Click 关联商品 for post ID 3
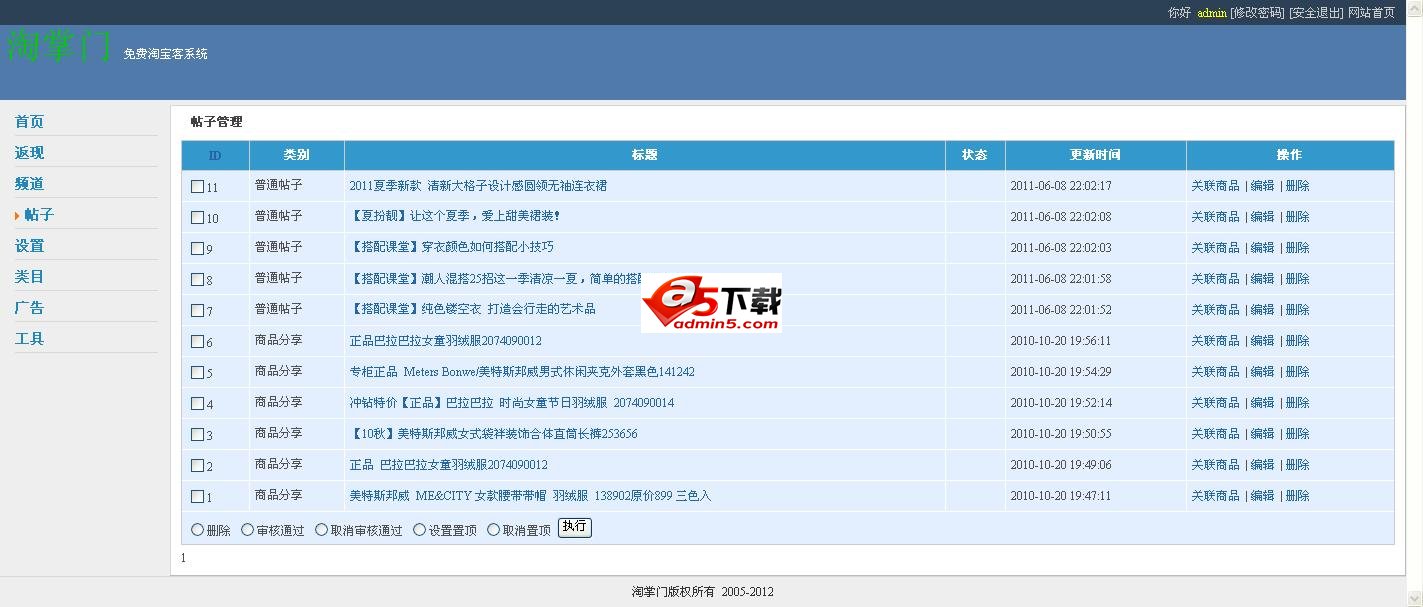This screenshot has width=1423, height=607. point(1215,434)
